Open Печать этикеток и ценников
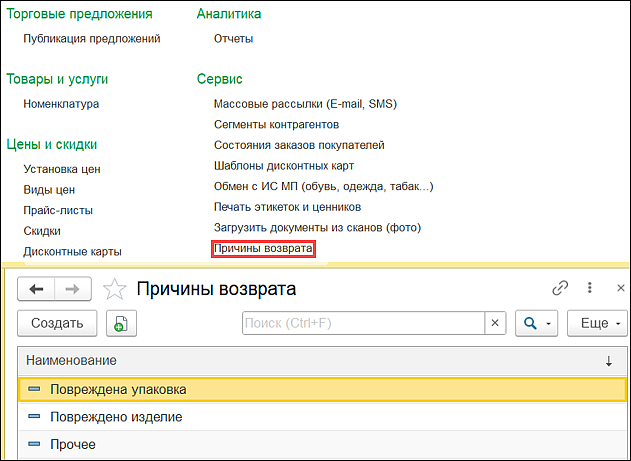 point(287,207)
